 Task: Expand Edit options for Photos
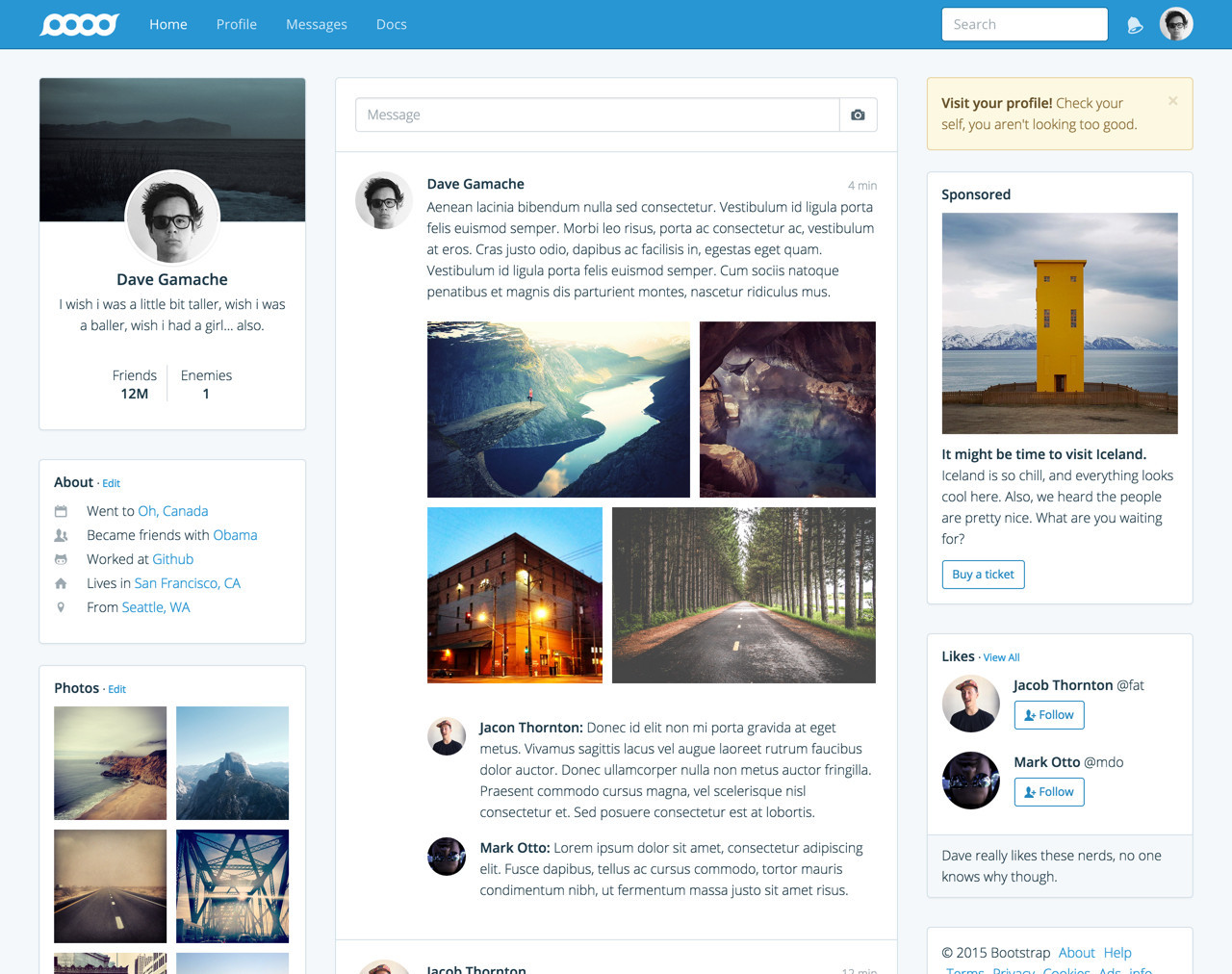pyautogui.click(x=116, y=688)
